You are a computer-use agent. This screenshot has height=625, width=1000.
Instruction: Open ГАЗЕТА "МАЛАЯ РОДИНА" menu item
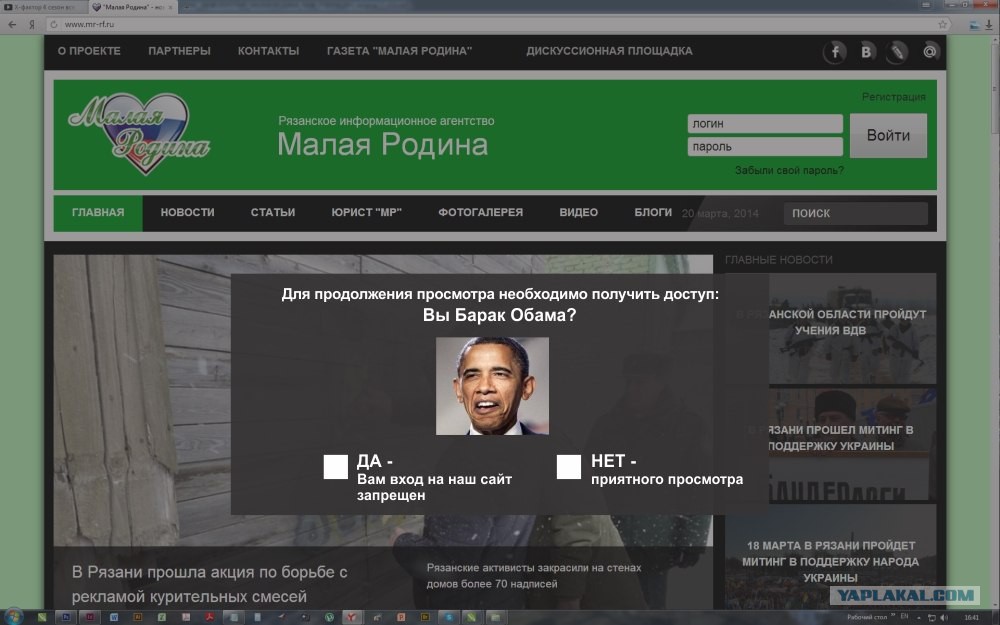(x=399, y=51)
